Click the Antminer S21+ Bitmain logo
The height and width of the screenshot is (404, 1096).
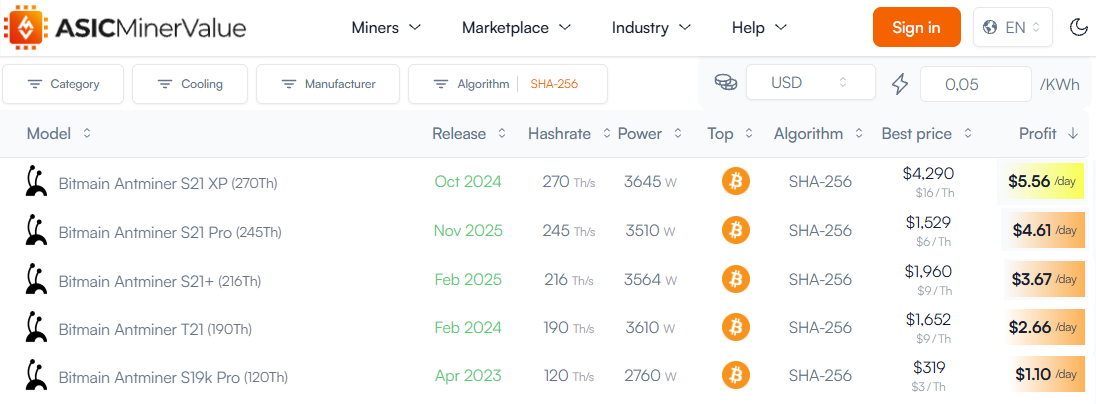tap(35, 279)
